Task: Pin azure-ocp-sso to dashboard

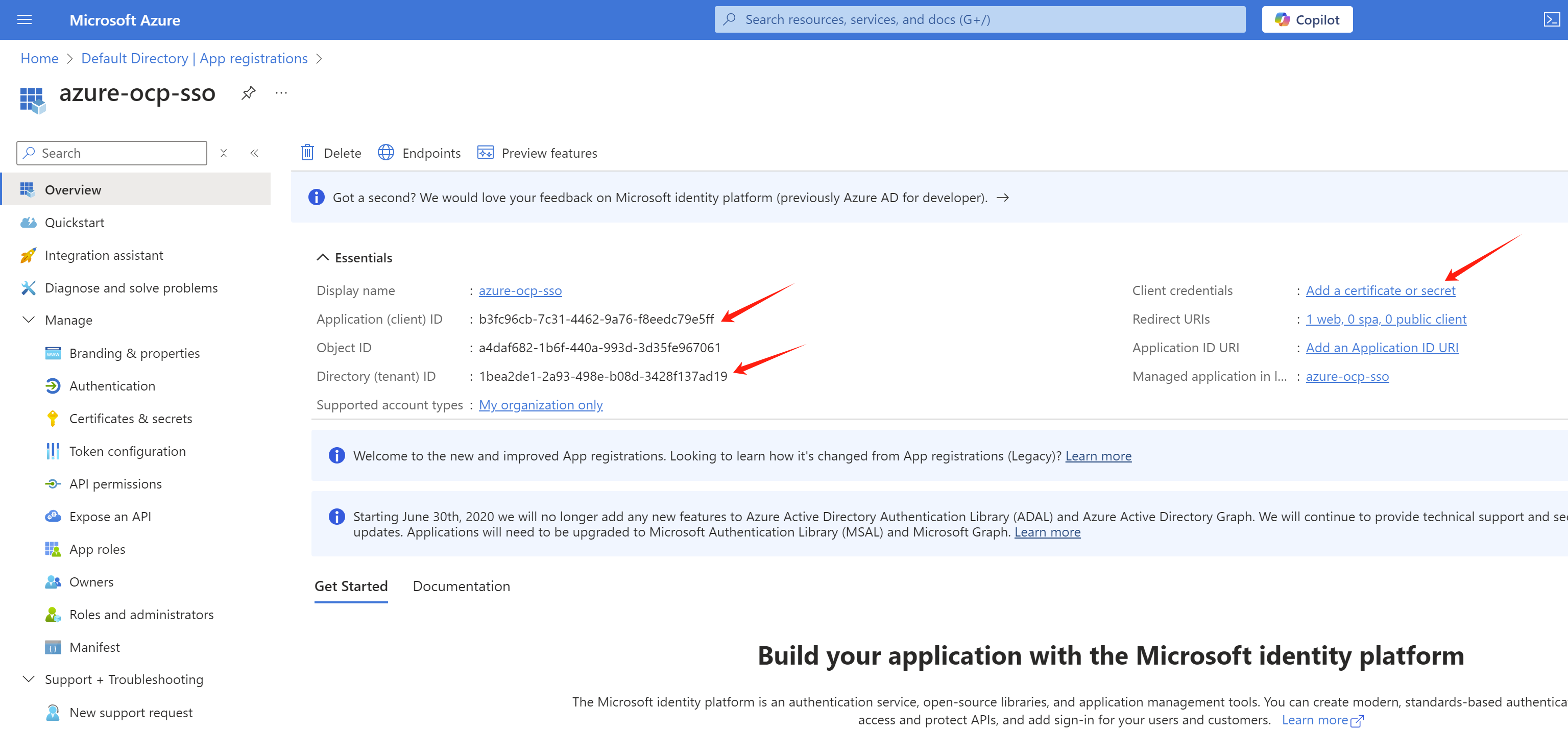Action: tap(248, 93)
